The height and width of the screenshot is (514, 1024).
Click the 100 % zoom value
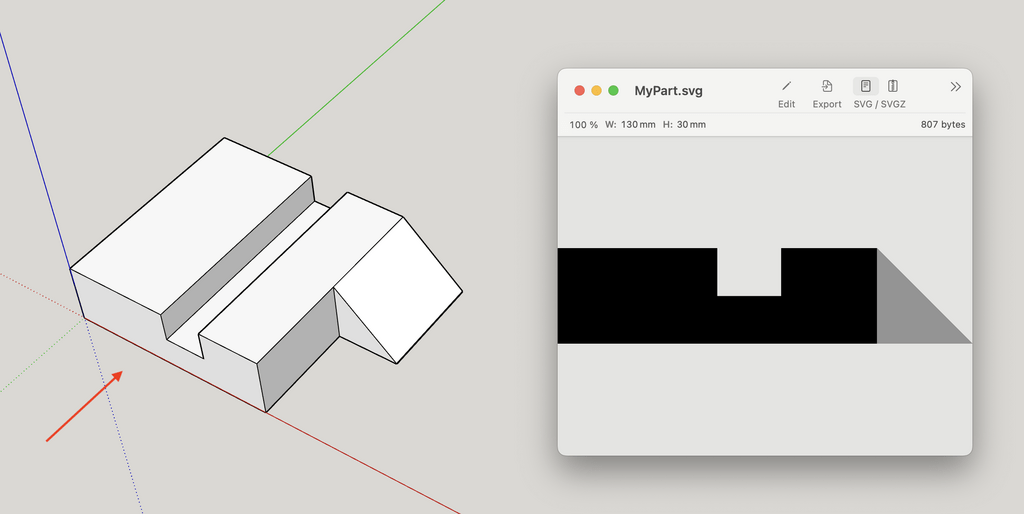[x=583, y=125]
